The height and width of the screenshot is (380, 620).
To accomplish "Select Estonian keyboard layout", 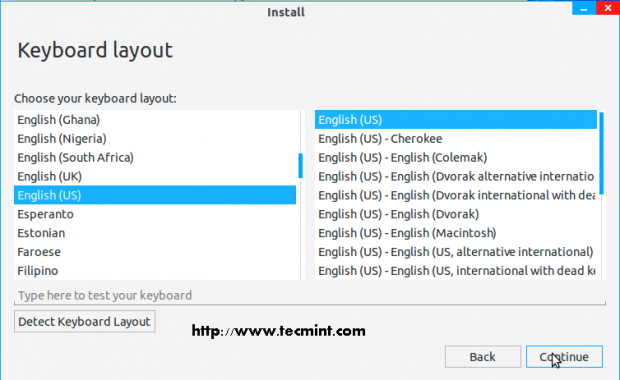I will (155, 233).
